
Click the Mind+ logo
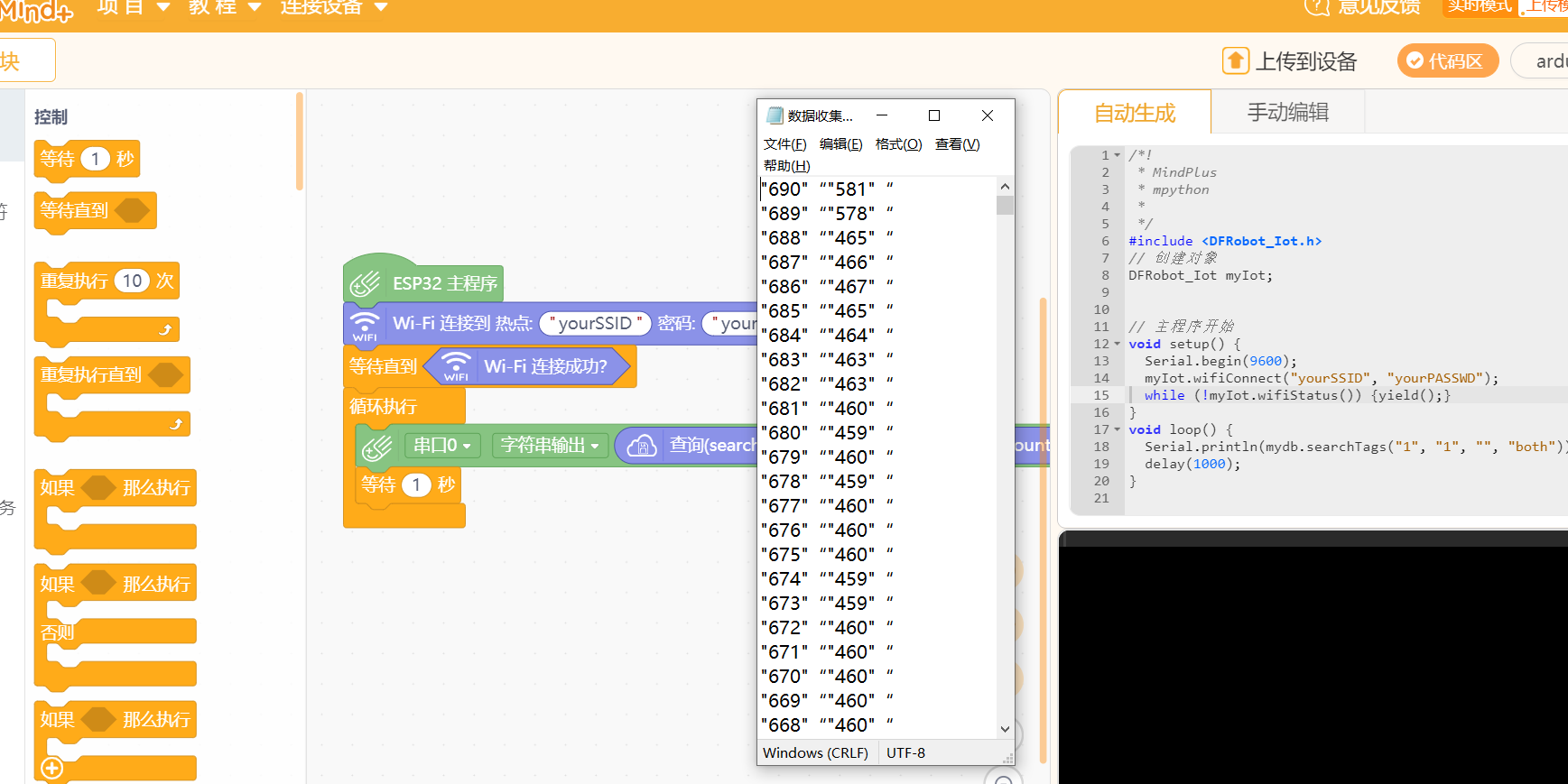click(38, 10)
